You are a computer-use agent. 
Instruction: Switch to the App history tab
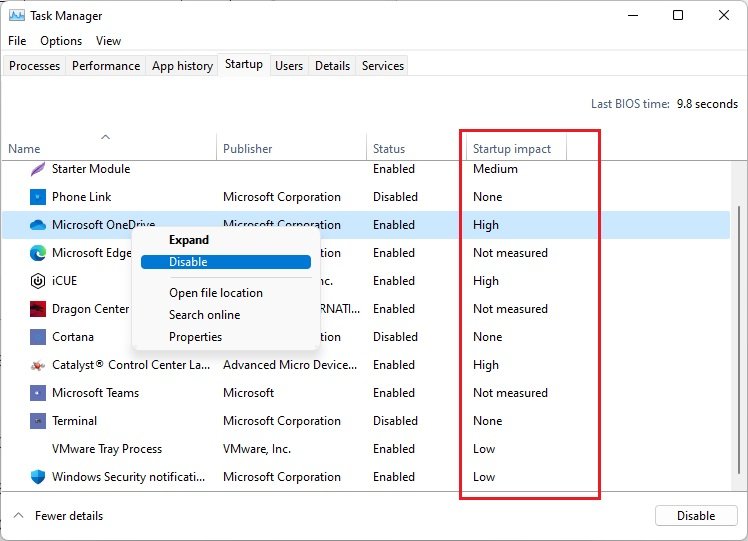[182, 65]
